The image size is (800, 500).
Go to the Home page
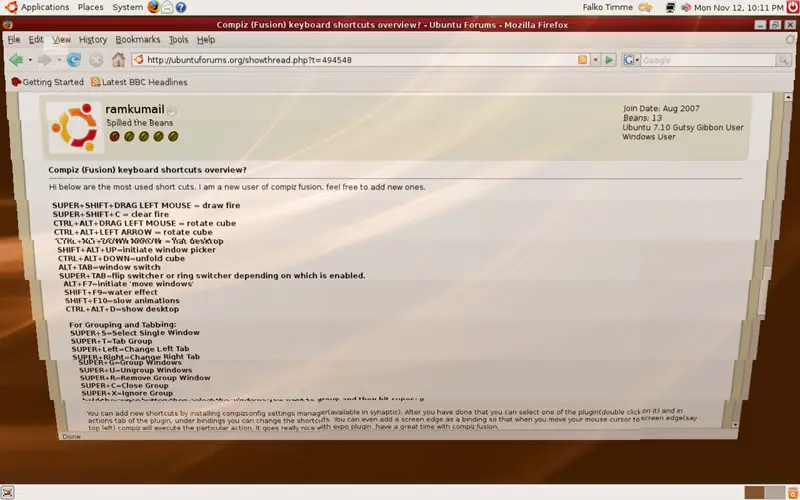coord(118,60)
